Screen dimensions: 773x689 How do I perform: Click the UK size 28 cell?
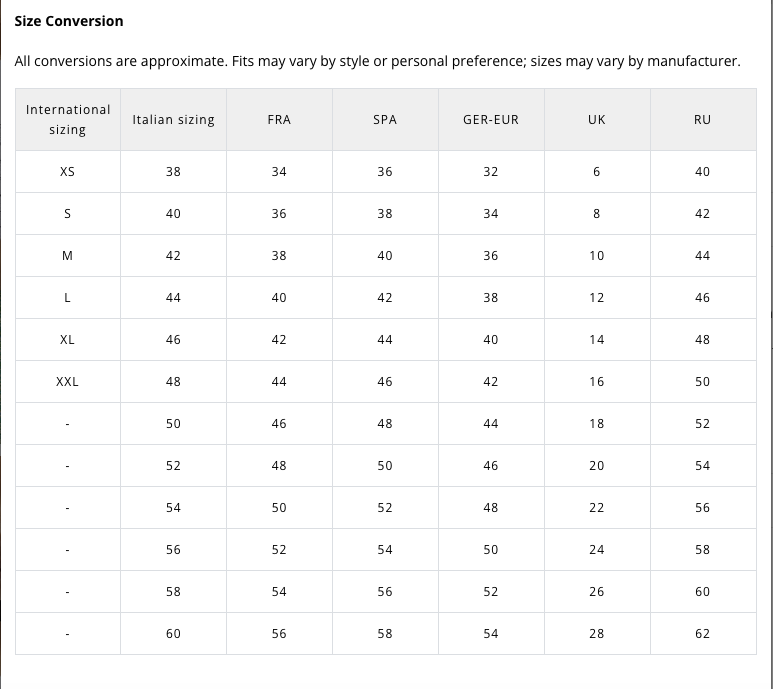pyautogui.click(x=596, y=634)
